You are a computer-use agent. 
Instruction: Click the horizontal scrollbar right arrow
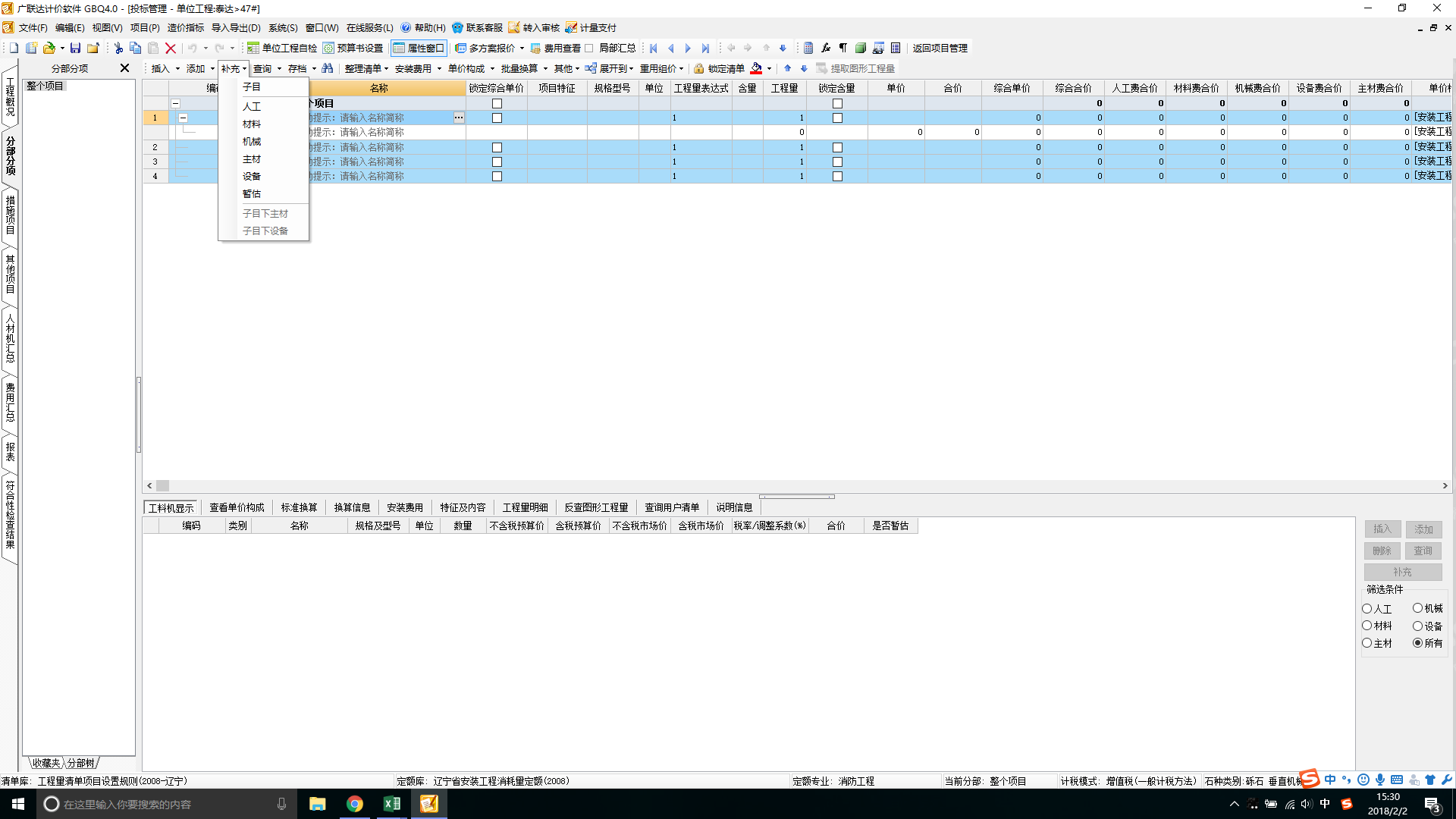pos(1445,485)
